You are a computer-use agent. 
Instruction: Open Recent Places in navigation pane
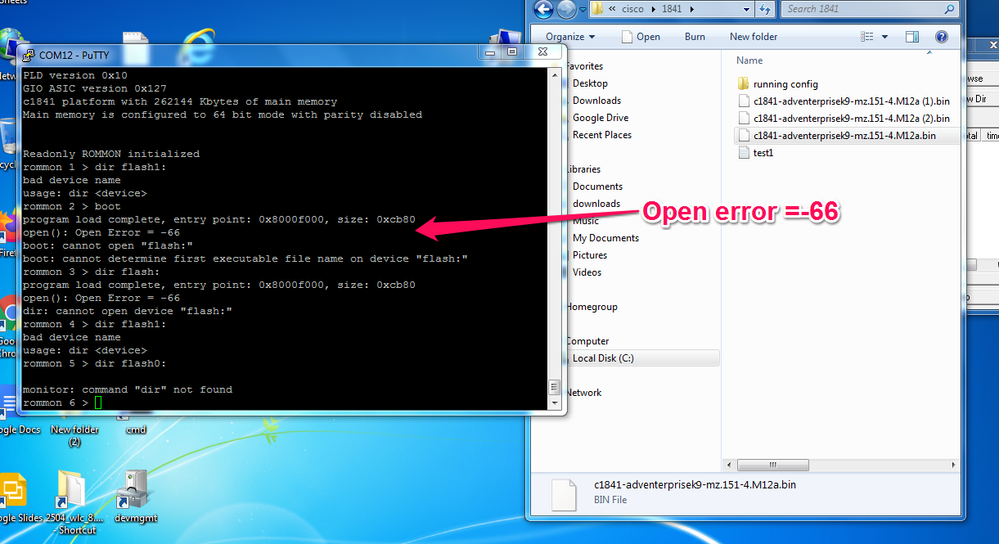point(602,135)
